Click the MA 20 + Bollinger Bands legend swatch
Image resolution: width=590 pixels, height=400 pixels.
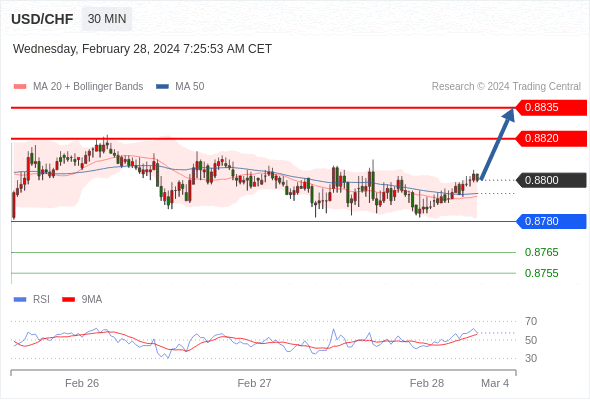pos(20,87)
